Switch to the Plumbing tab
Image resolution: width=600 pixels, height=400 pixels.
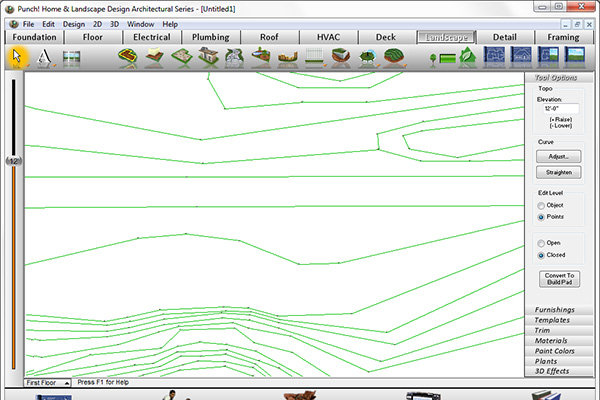point(211,37)
